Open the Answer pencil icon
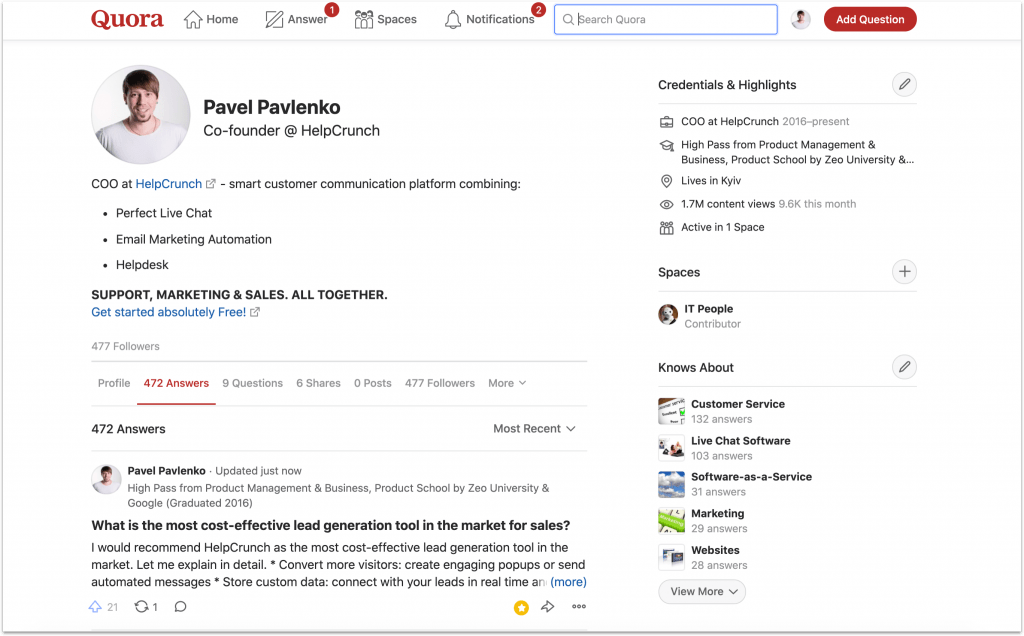This screenshot has height=636, width=1024. pyautogui.click(x=274, y=20)
